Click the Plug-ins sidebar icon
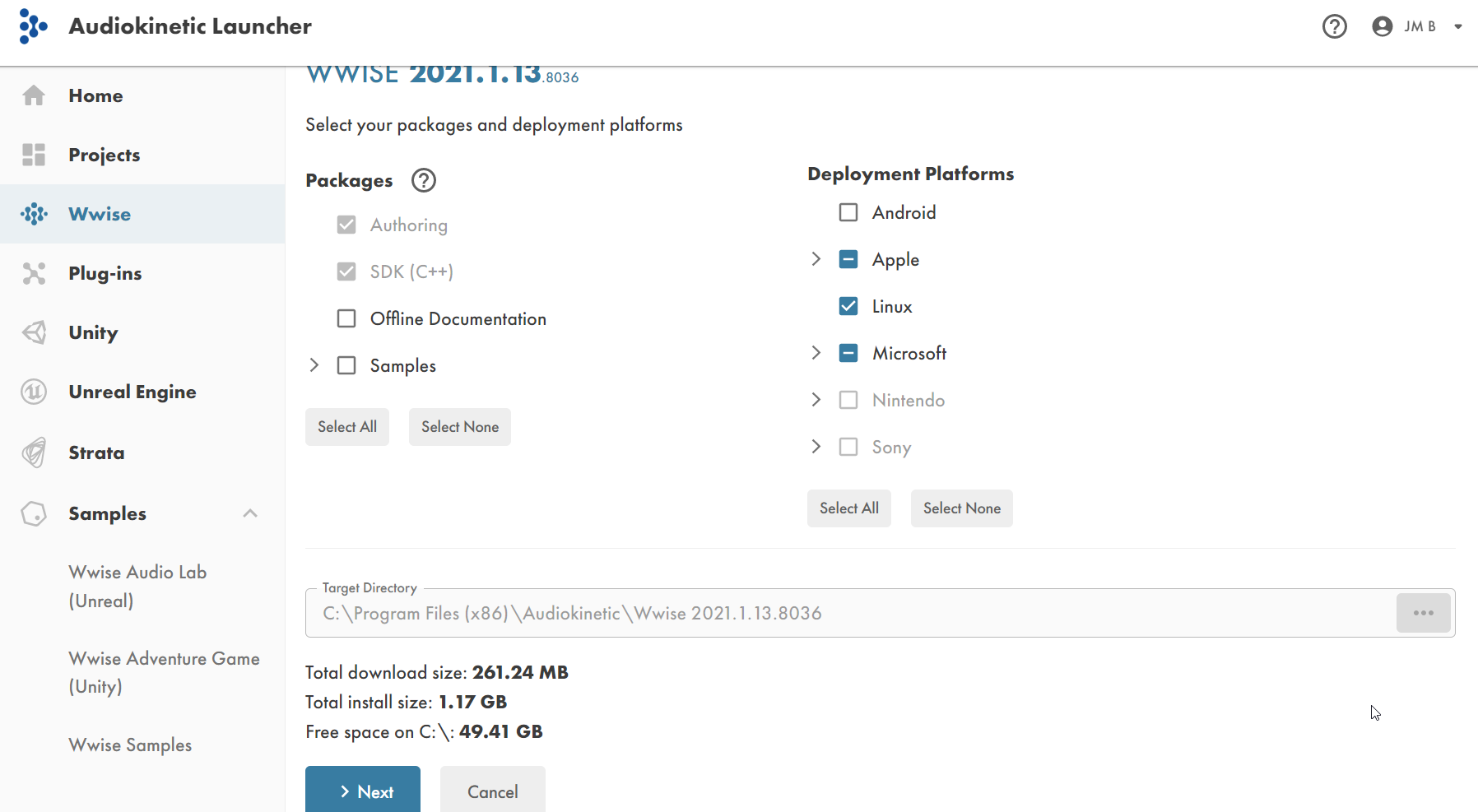 [x=34, y=273]
